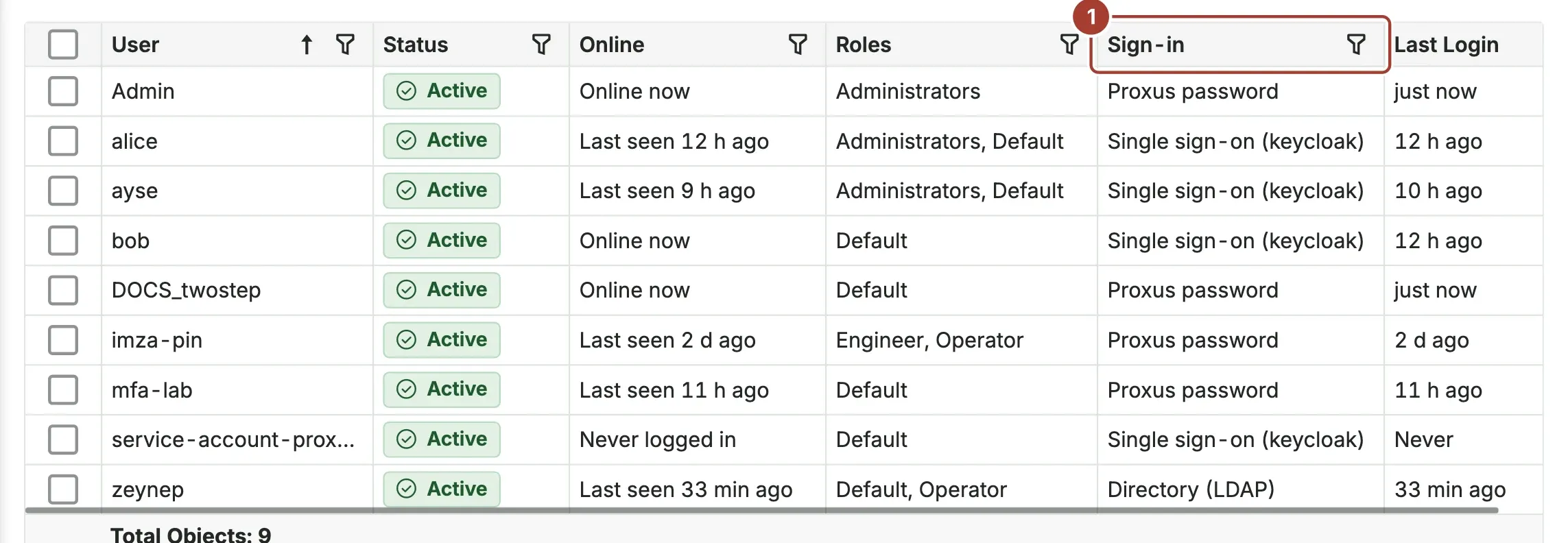Click the '10 h ago' last login cell

pyautogui.click(x=1438, y=191)
